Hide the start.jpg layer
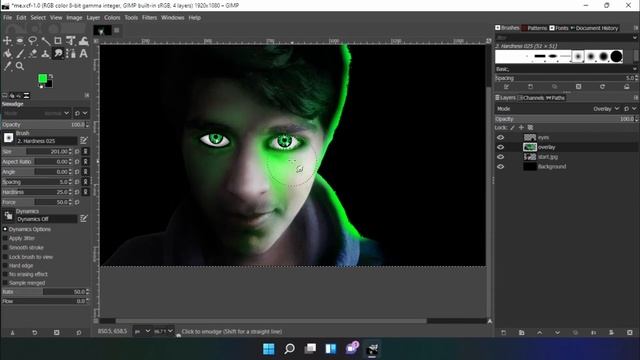 (x=500, y=157)
